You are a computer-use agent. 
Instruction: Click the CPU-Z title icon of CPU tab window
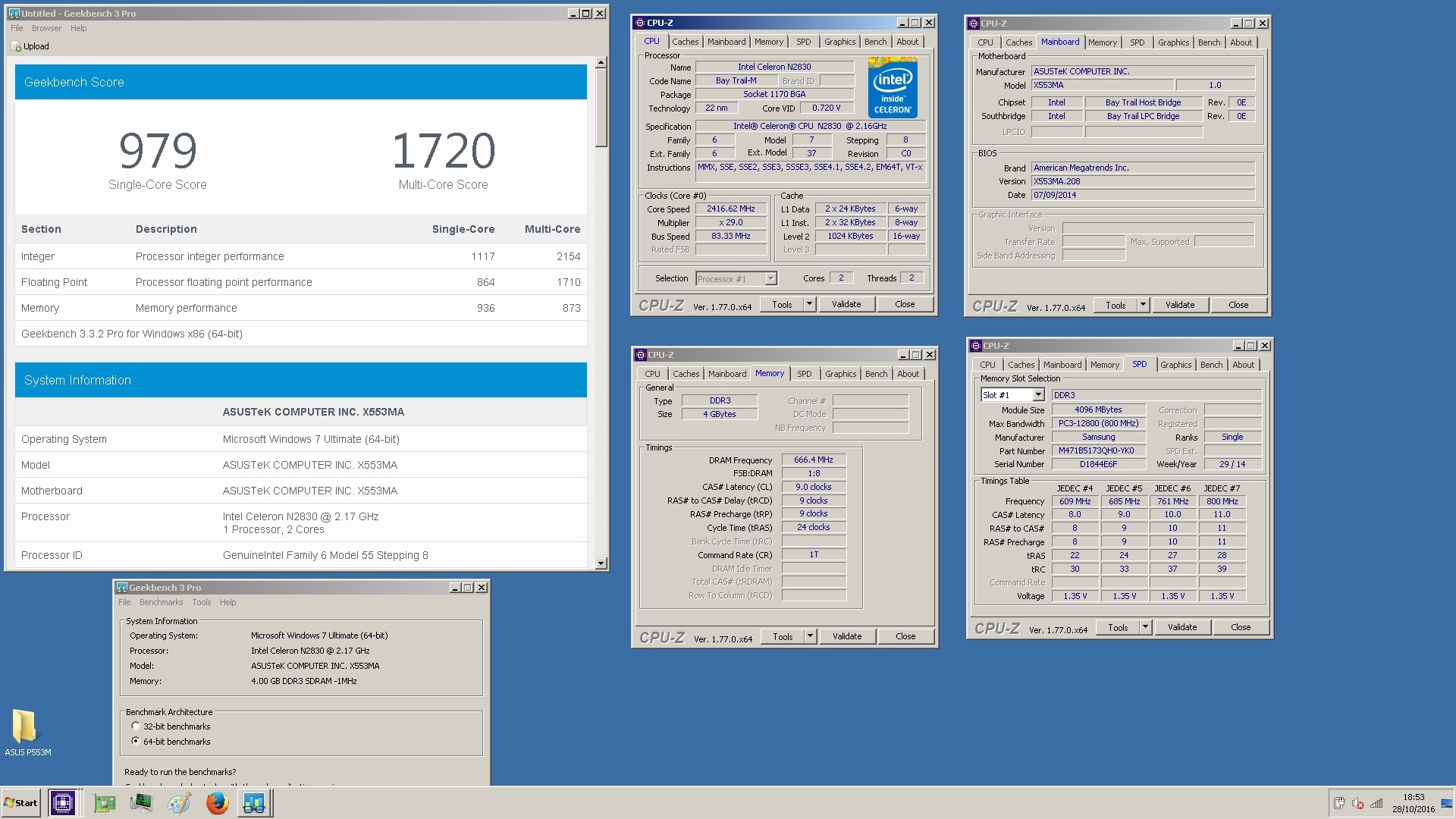point(640,23)
